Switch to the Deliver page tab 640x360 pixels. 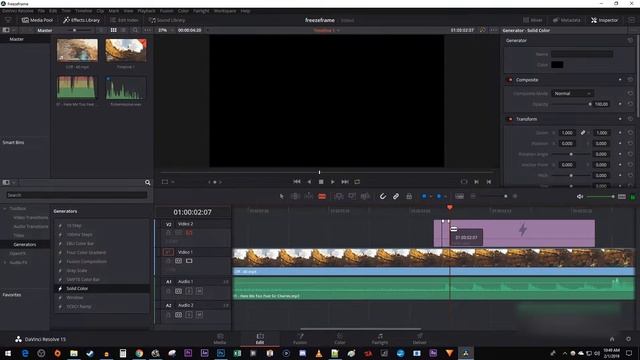point(419,339)
